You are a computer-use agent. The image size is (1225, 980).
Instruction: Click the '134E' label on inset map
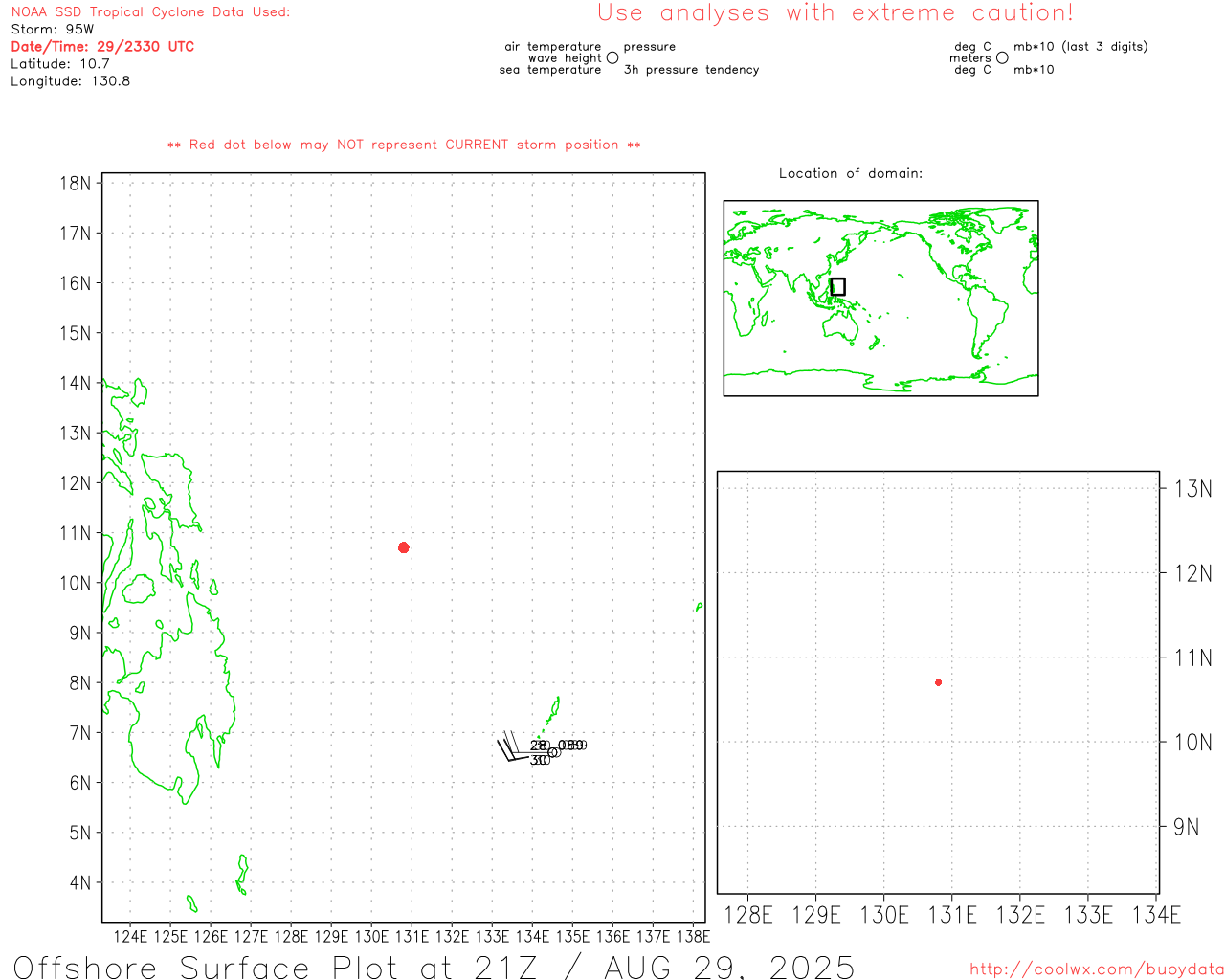pyautogui.click(x=1156, y=915)
